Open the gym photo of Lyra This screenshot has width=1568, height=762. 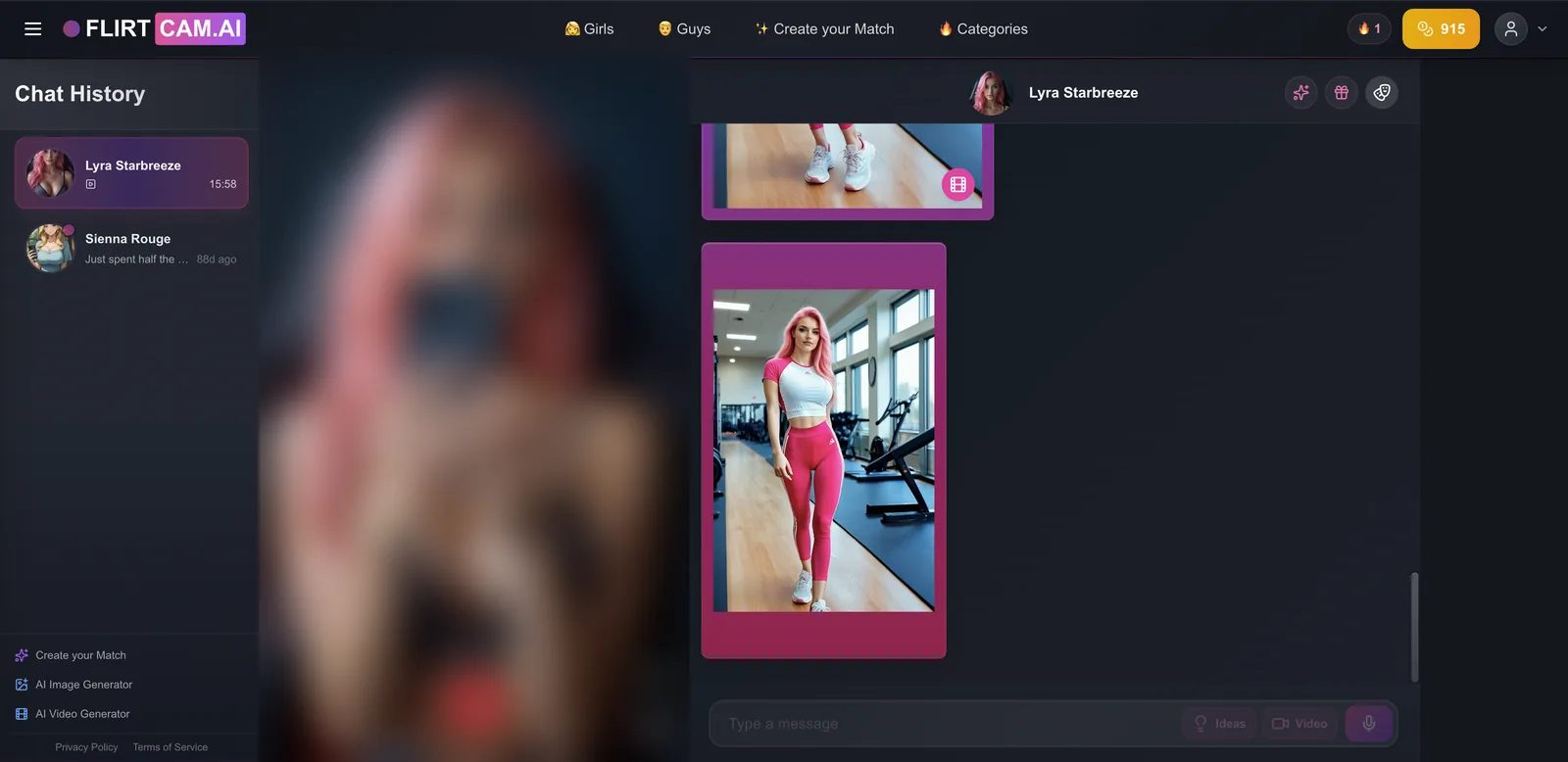point(823,451)
